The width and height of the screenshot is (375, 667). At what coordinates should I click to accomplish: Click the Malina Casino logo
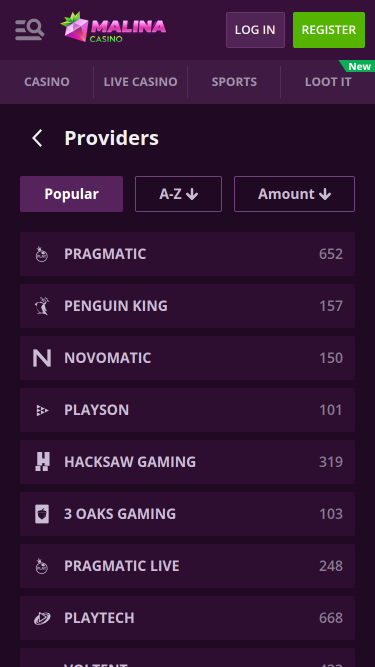coord(113,27)
